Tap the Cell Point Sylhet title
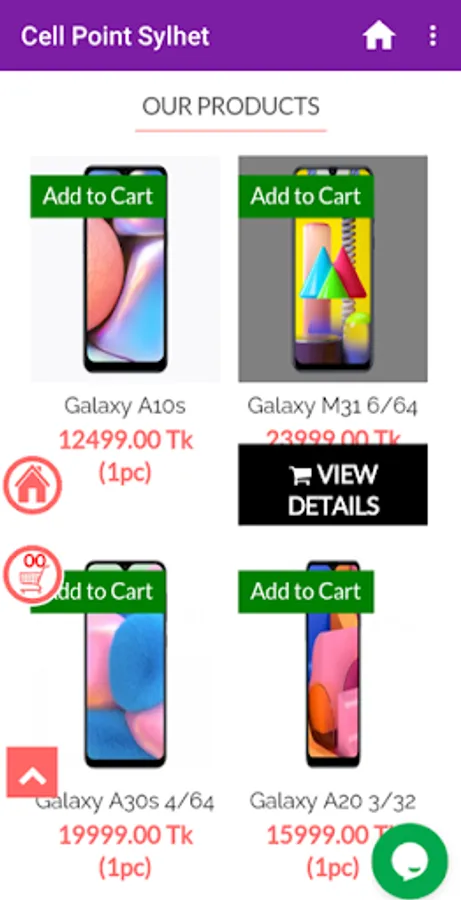The image size is (461, 900). (115, 36)
